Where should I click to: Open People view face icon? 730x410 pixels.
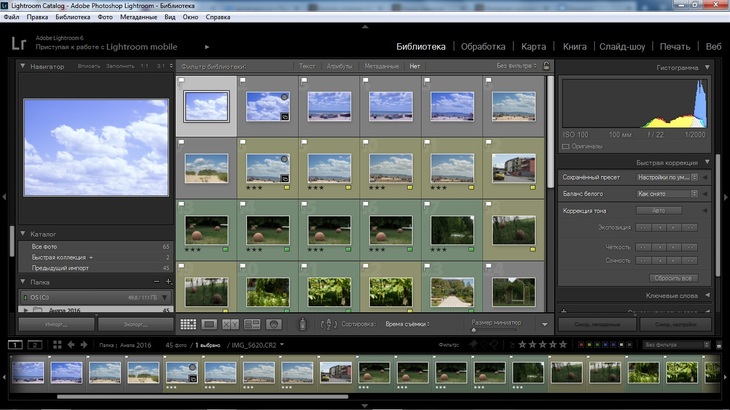274,324
